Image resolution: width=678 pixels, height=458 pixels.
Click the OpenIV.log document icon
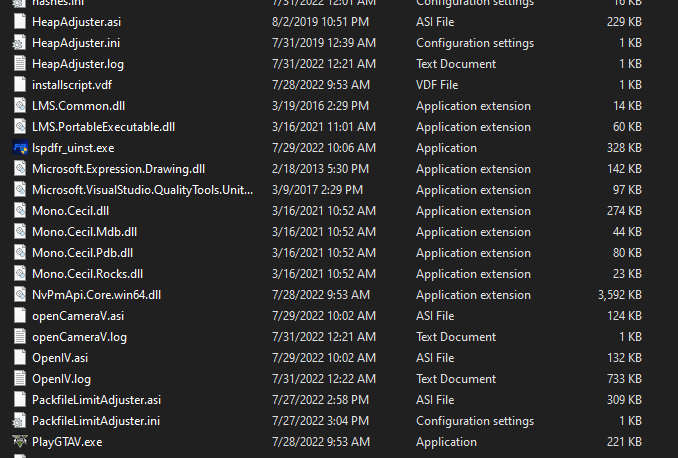[19, 379]
